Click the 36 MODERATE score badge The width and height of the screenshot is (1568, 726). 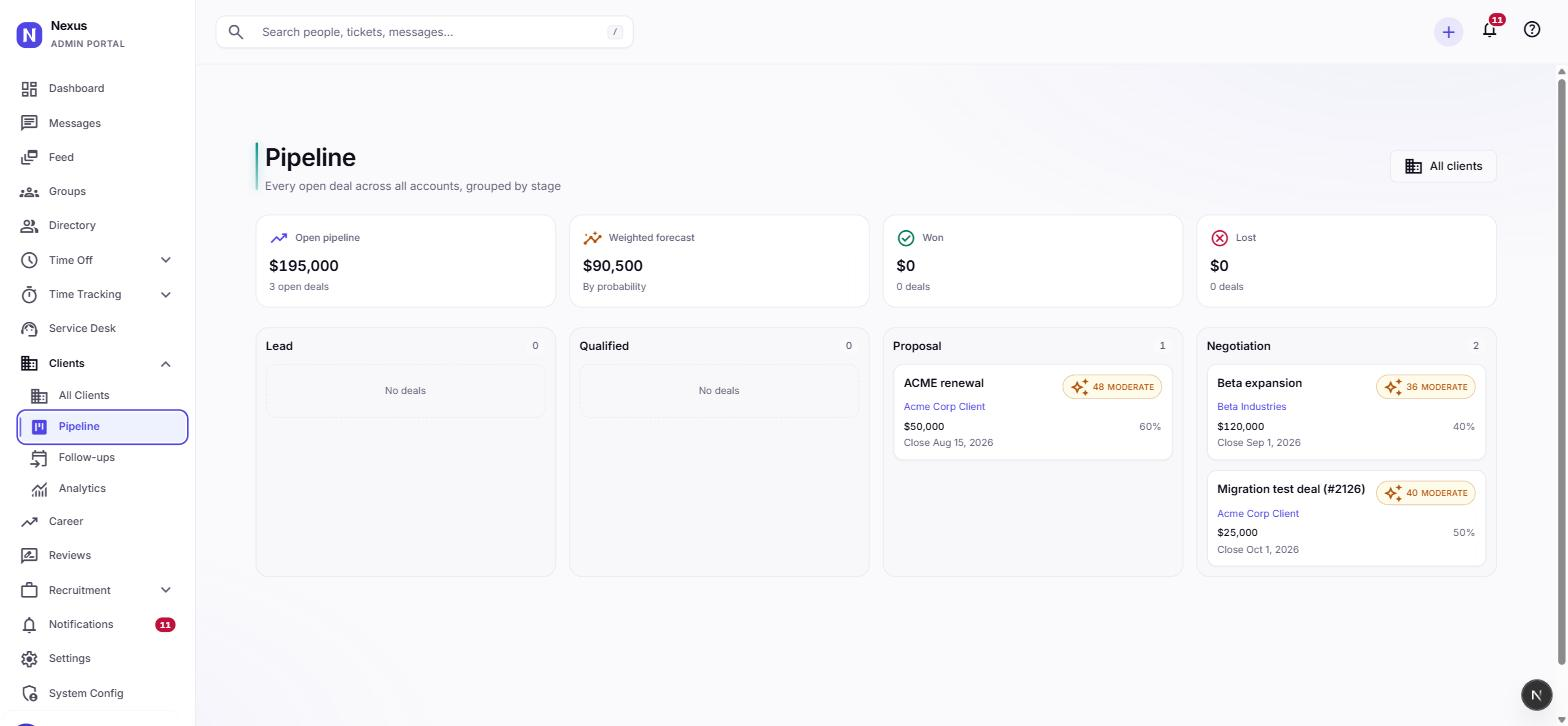pos(1426,387)
